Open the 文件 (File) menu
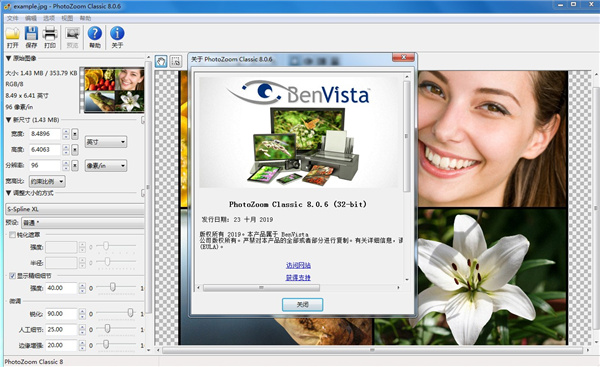 click(12, 18)
